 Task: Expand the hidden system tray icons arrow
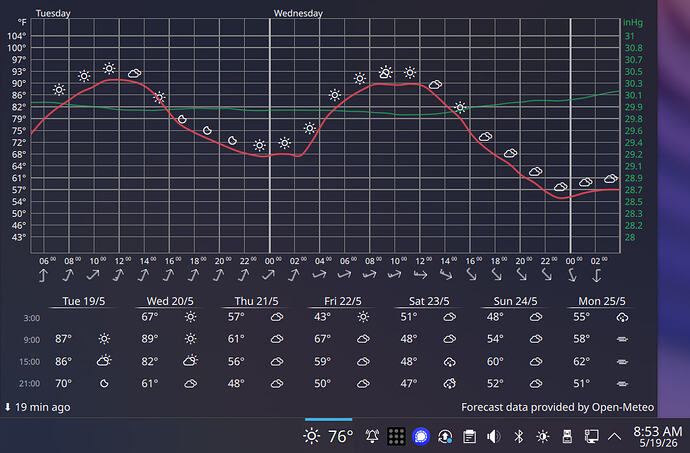point(615,437)
